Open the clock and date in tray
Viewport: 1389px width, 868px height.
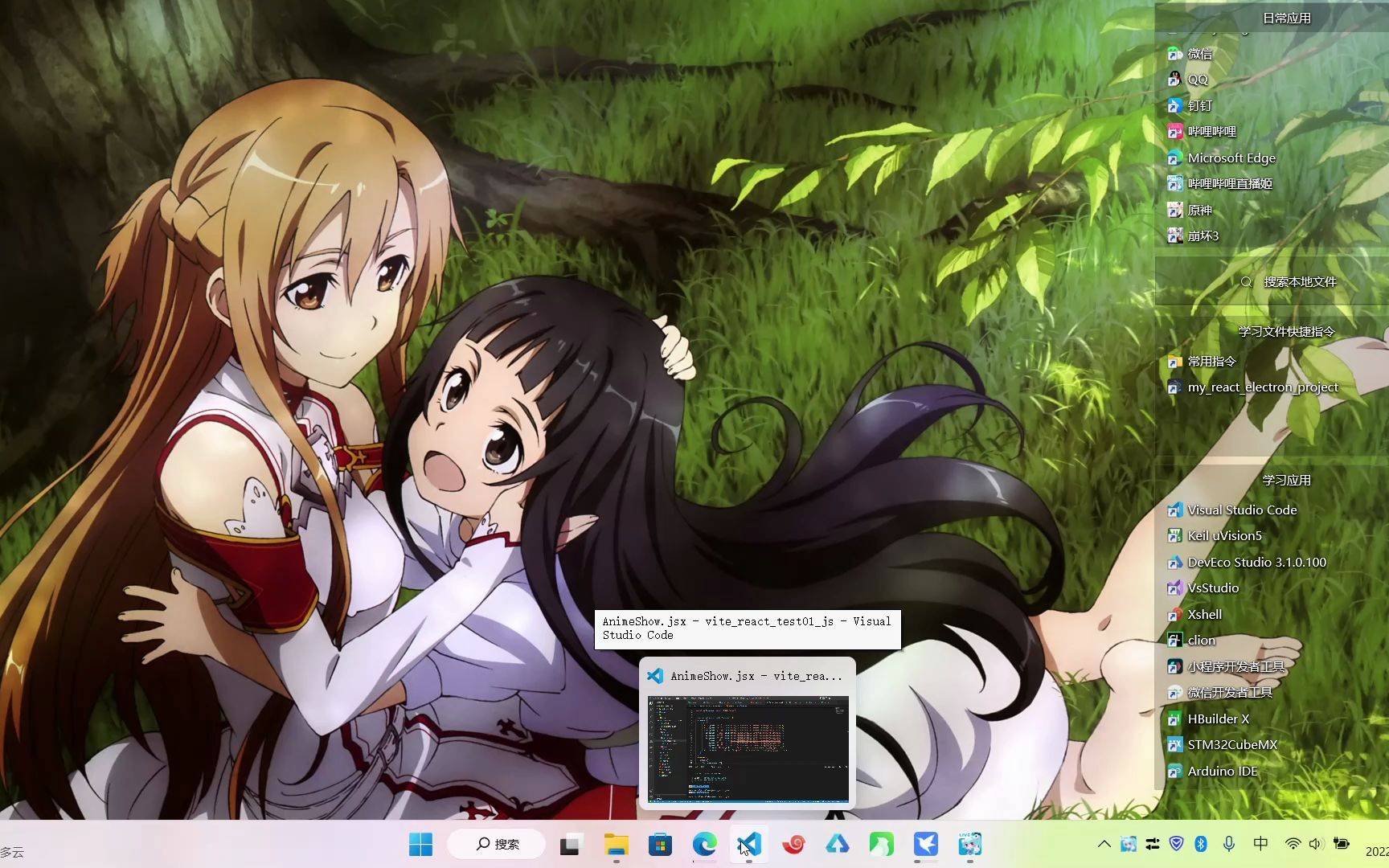click(x=1376, y=851)
